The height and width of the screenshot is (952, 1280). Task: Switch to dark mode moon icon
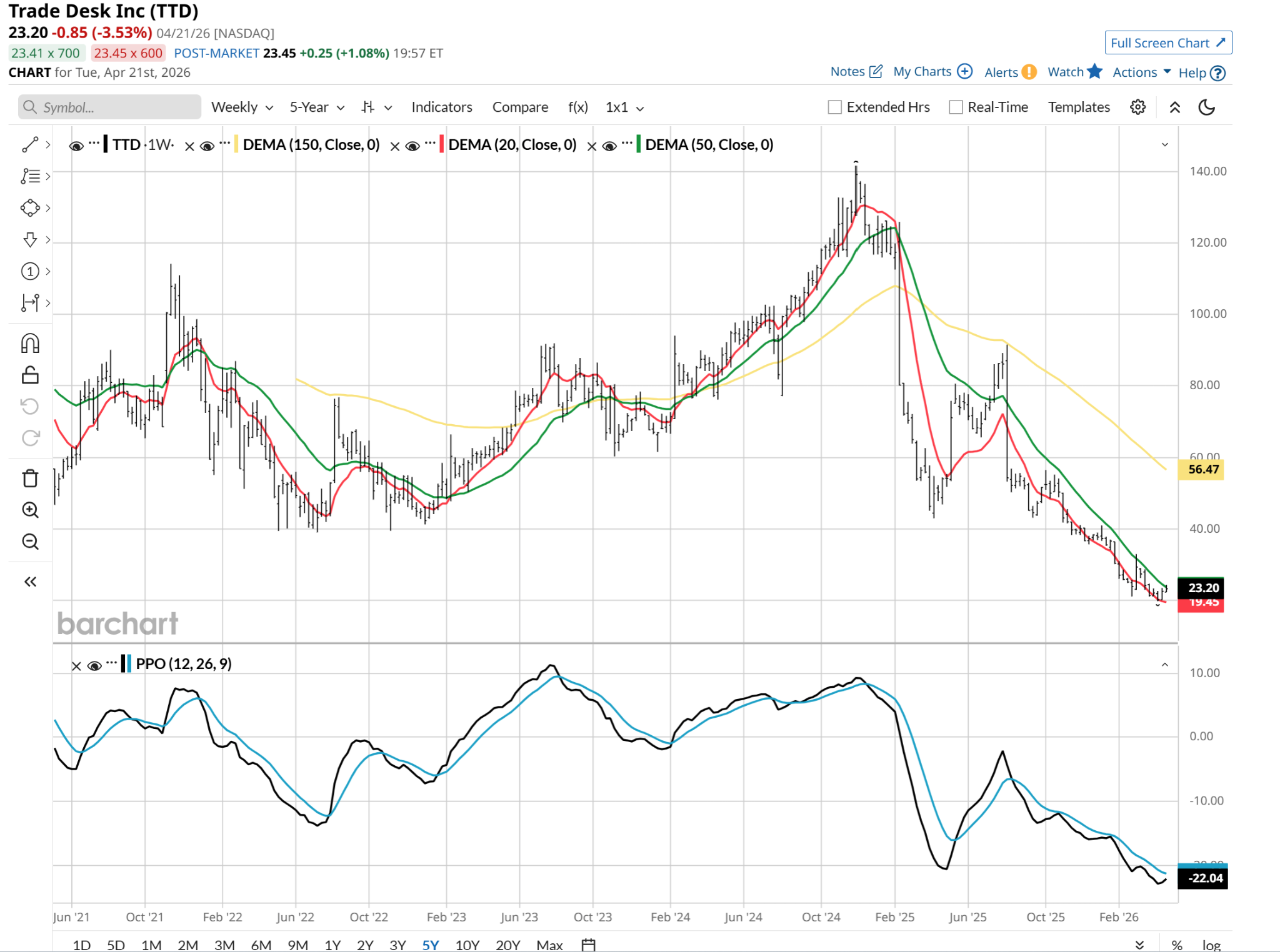click(1206, 107)
